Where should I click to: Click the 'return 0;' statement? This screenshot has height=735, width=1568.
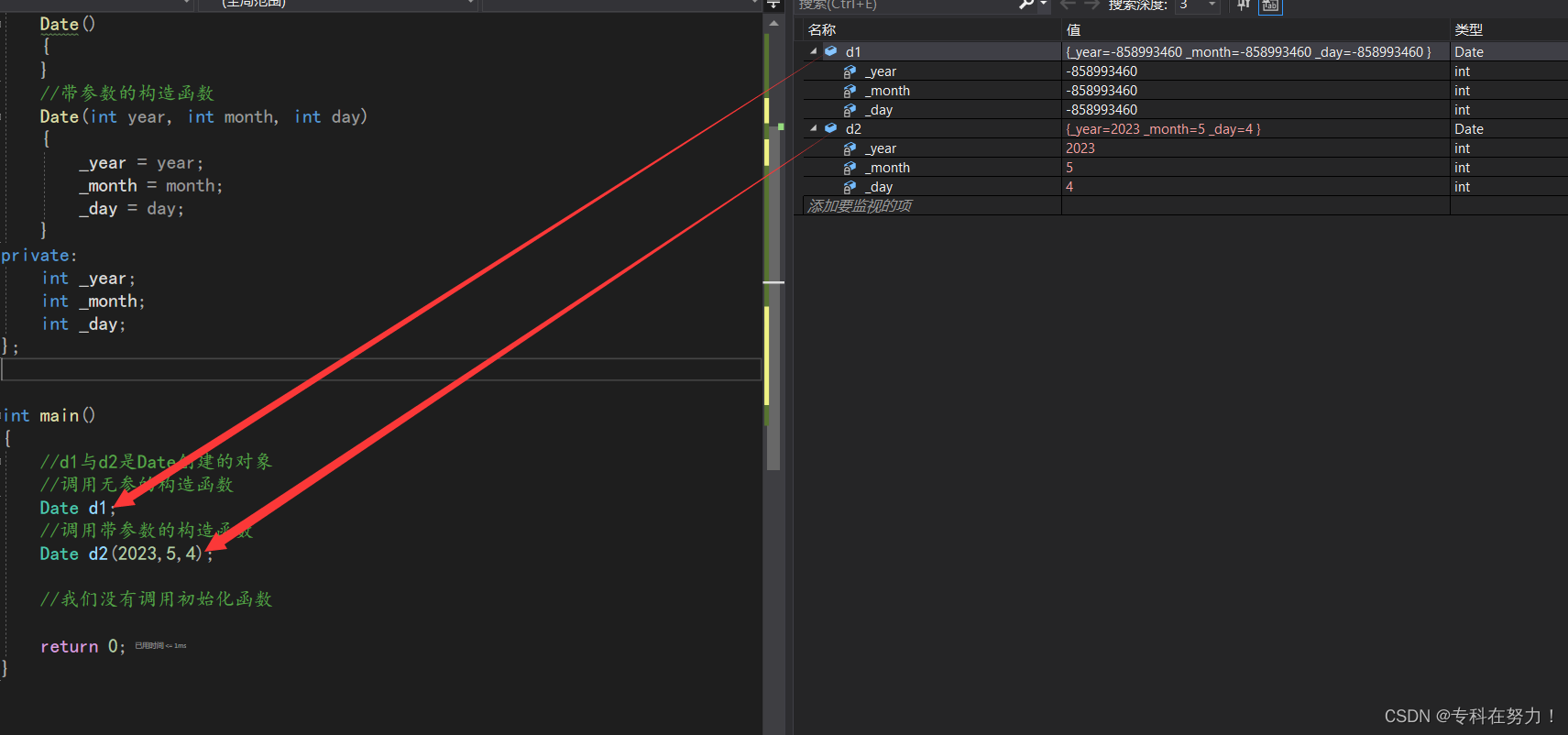82,646
